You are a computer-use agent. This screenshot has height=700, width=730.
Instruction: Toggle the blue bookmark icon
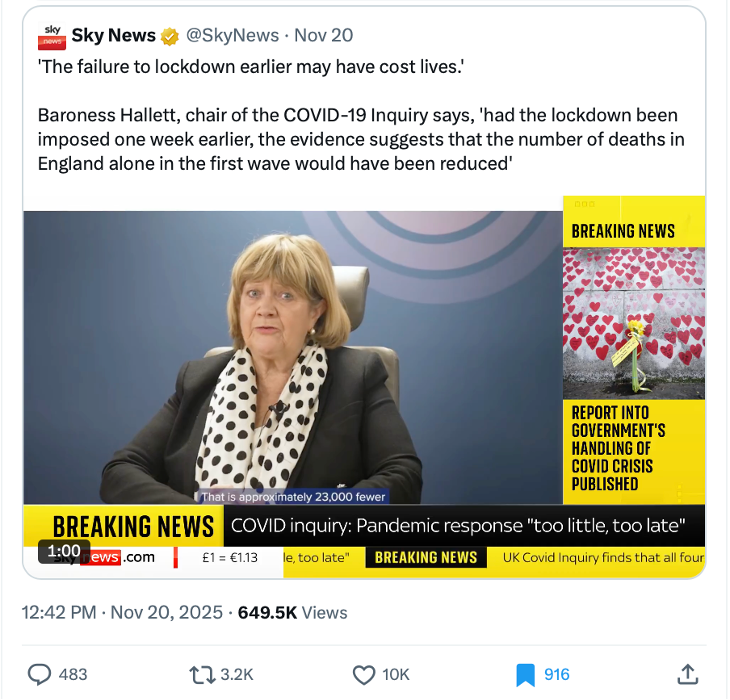point(525,675)
